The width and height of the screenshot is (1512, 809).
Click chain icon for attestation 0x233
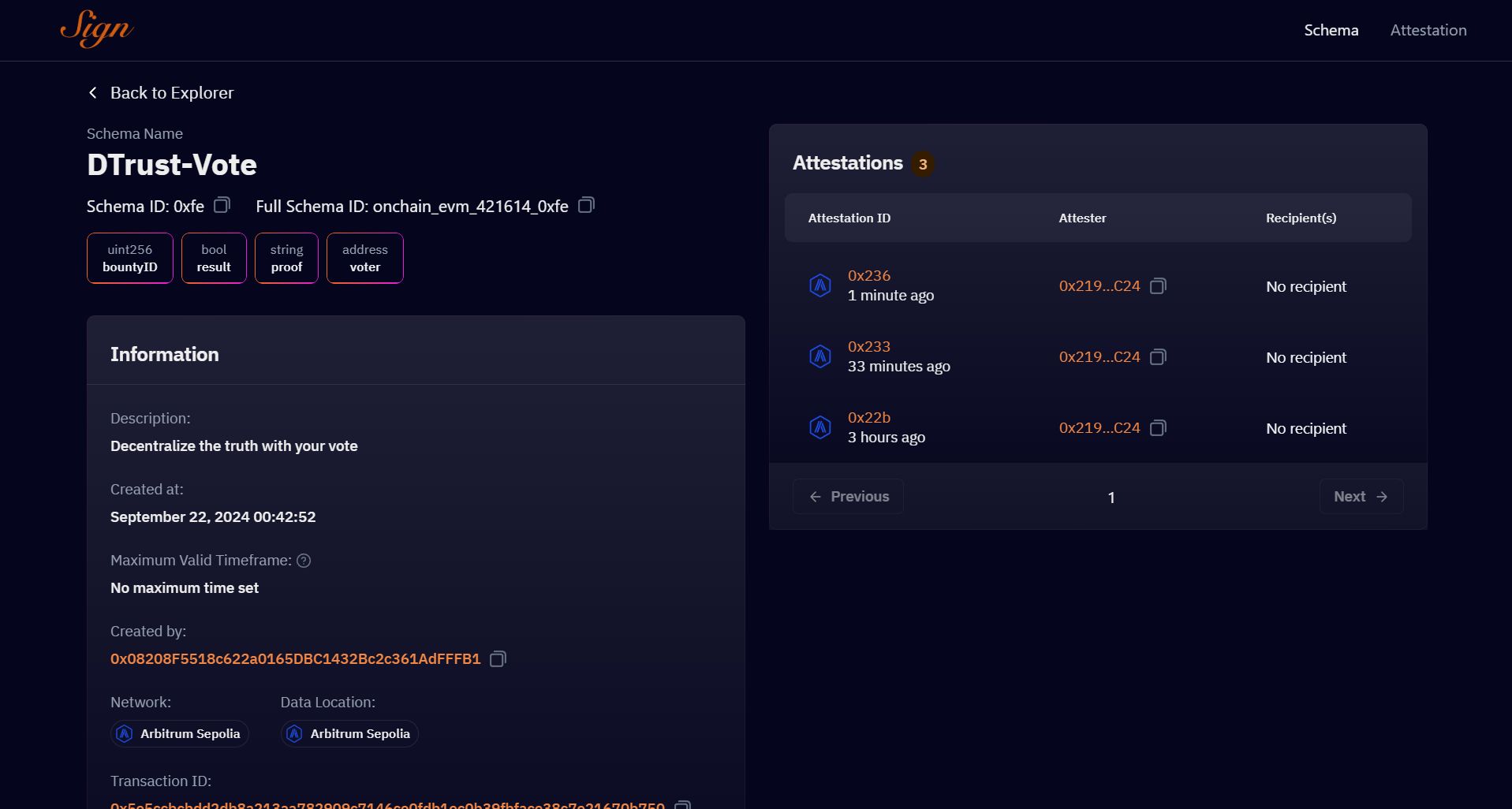click(x=820, y=356)
